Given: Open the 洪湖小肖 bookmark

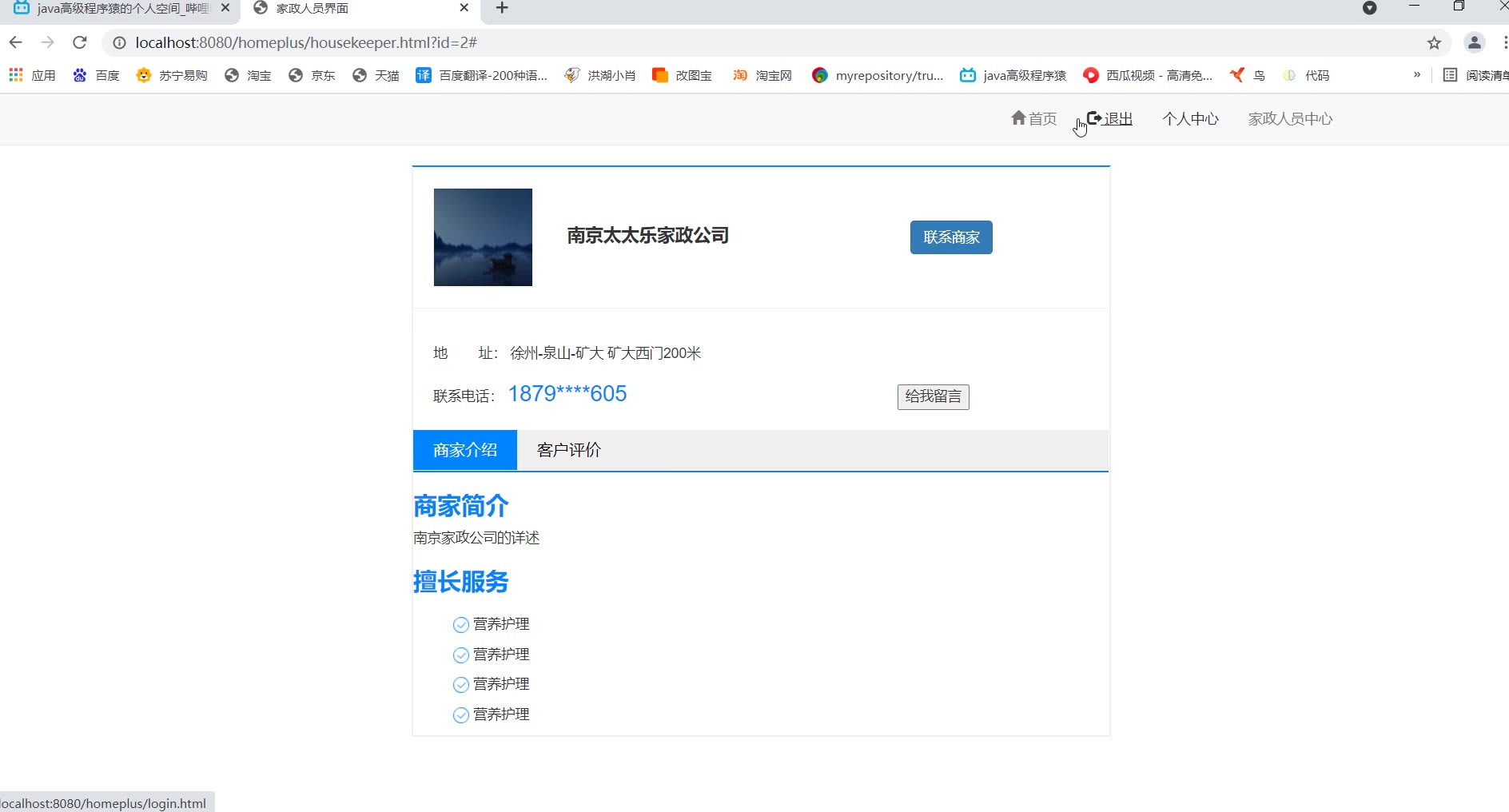Looking at the screenshot, I should click(x=600, y=75).
